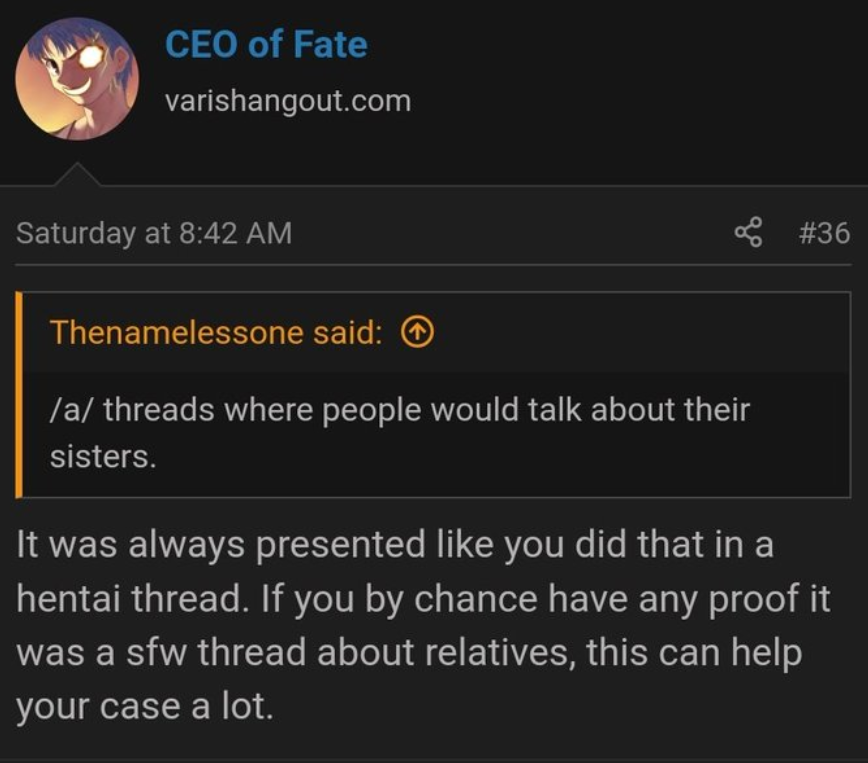Click the word sisters. in the quote
The height and width of the screenshot is (763, 868).
pyautogui.click(x=103, y=457)
